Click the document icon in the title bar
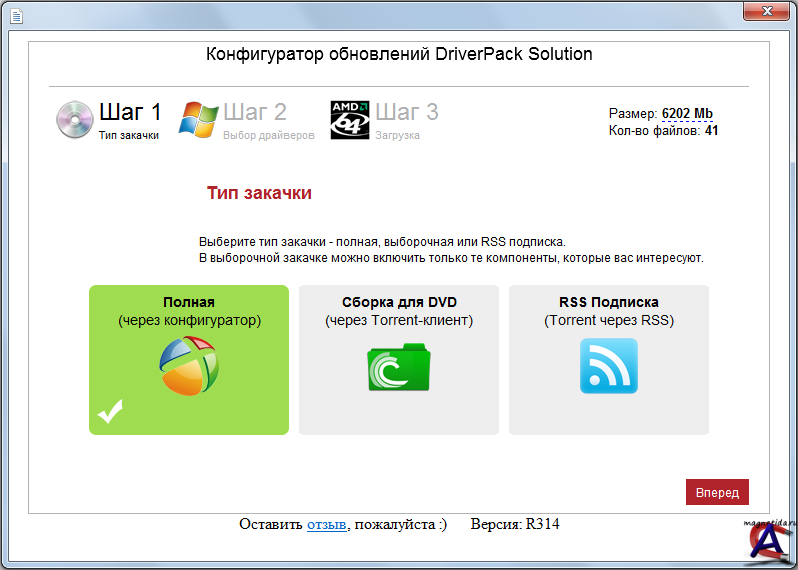This screenshot has width=798, height=570. (15, 15)
